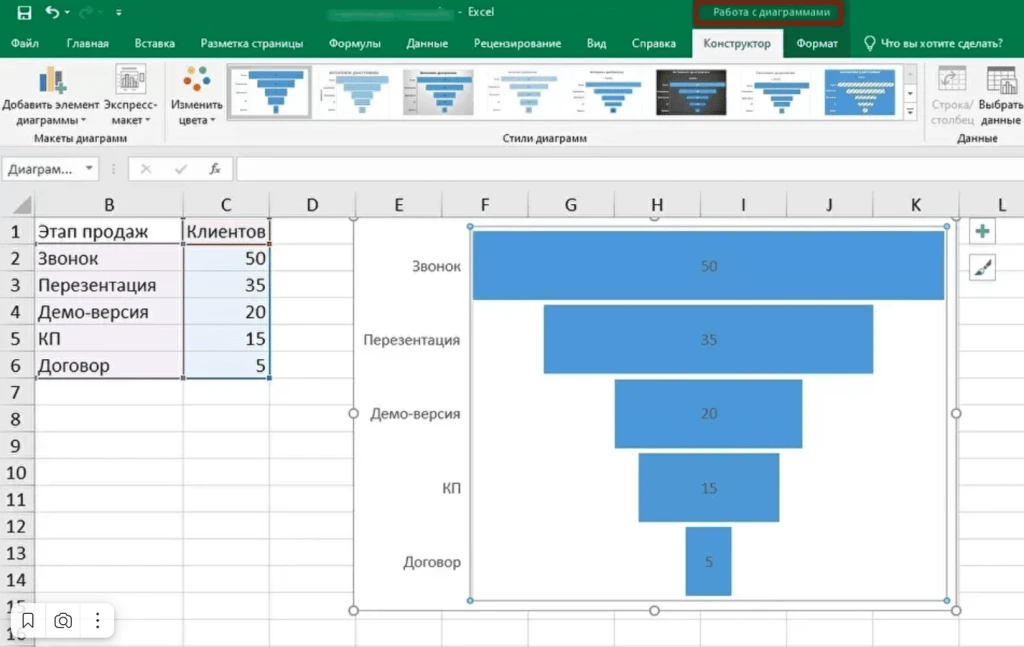Open the Change Colors palette
This screenshot has width=1024, height=647.
tap(196, 97)
